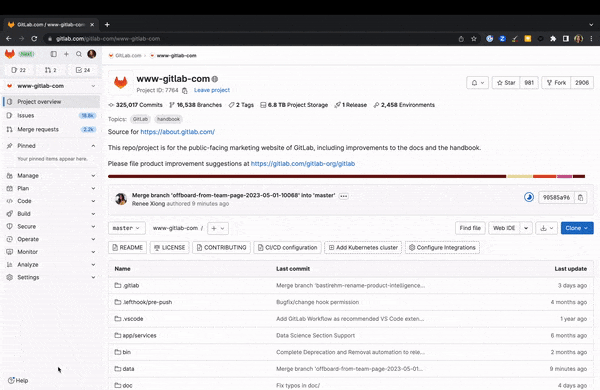This screenshot has height=390, width=600.
Task: Click the project fox avatar image
Action: click(121, 82)
